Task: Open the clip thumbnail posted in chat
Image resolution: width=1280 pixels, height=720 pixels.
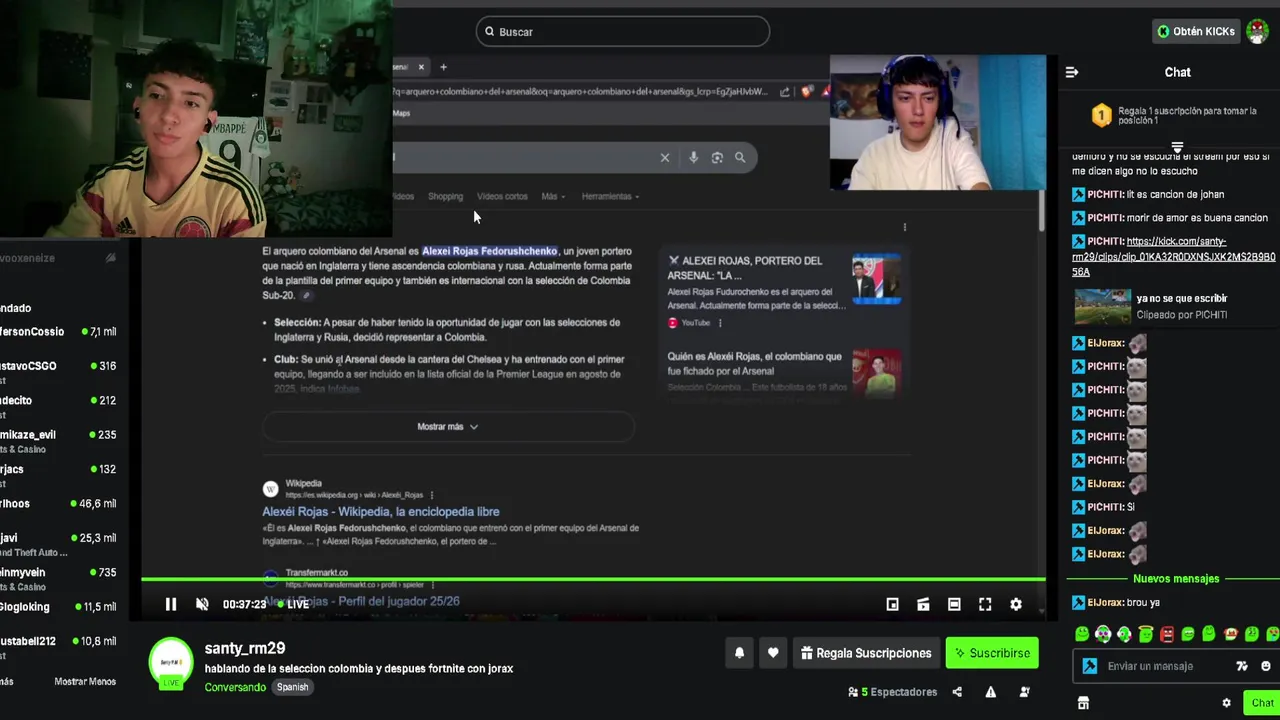Action: [x=1102, y=306]
